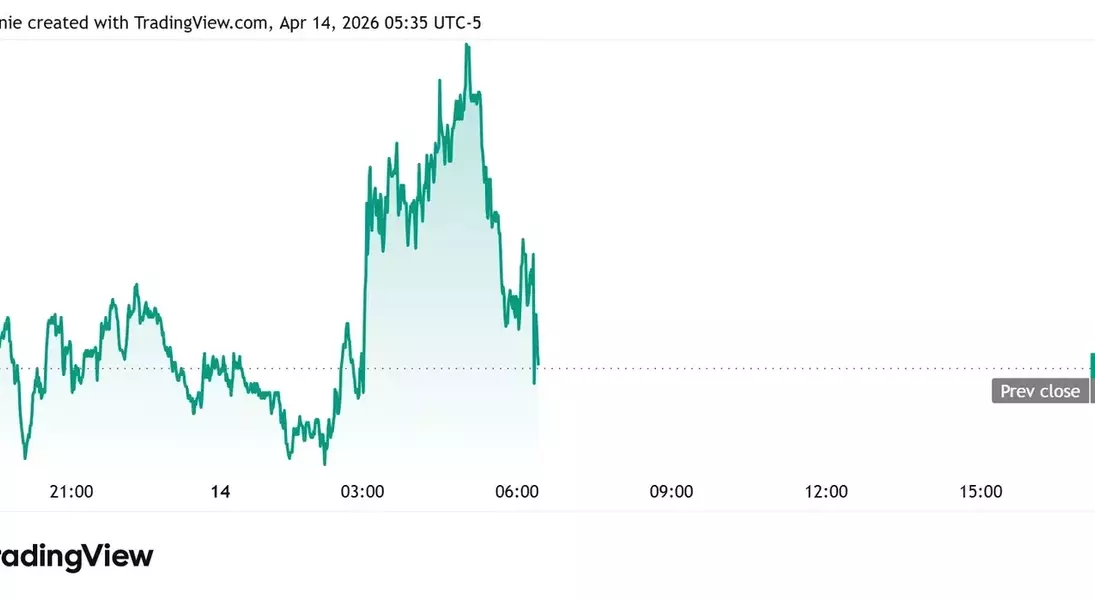Click the 09:00 time axis label

coord(671,491)
